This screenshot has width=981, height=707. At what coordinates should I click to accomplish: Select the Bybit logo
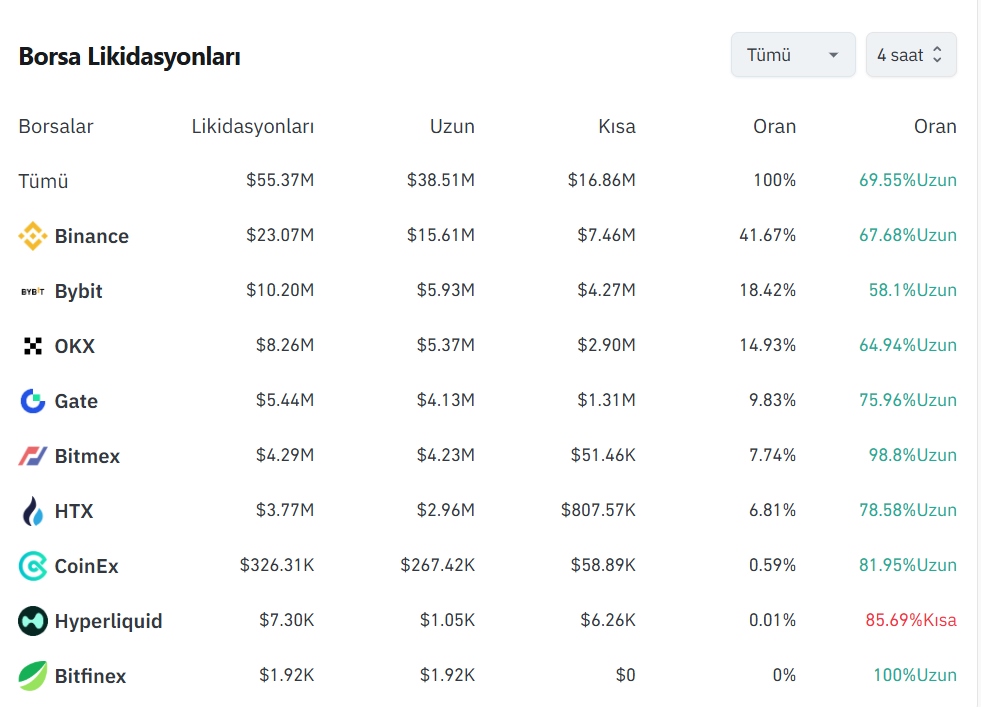point(30,290)
